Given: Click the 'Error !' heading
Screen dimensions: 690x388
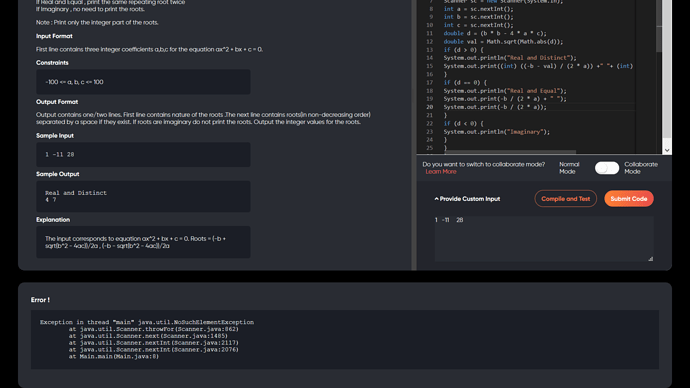Looking at the screenshot, I should [x=40, y=300].
